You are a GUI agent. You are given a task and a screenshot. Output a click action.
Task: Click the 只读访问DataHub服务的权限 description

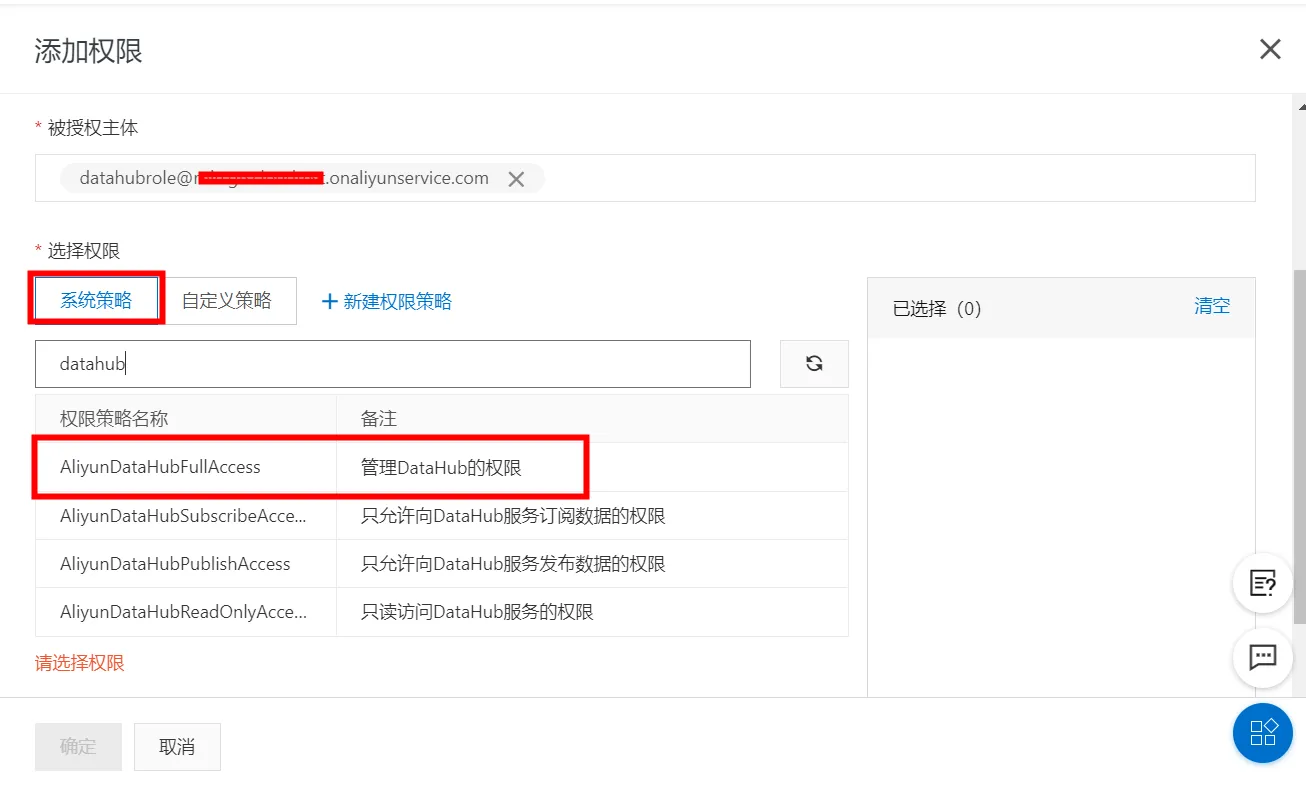coord(477,612)
